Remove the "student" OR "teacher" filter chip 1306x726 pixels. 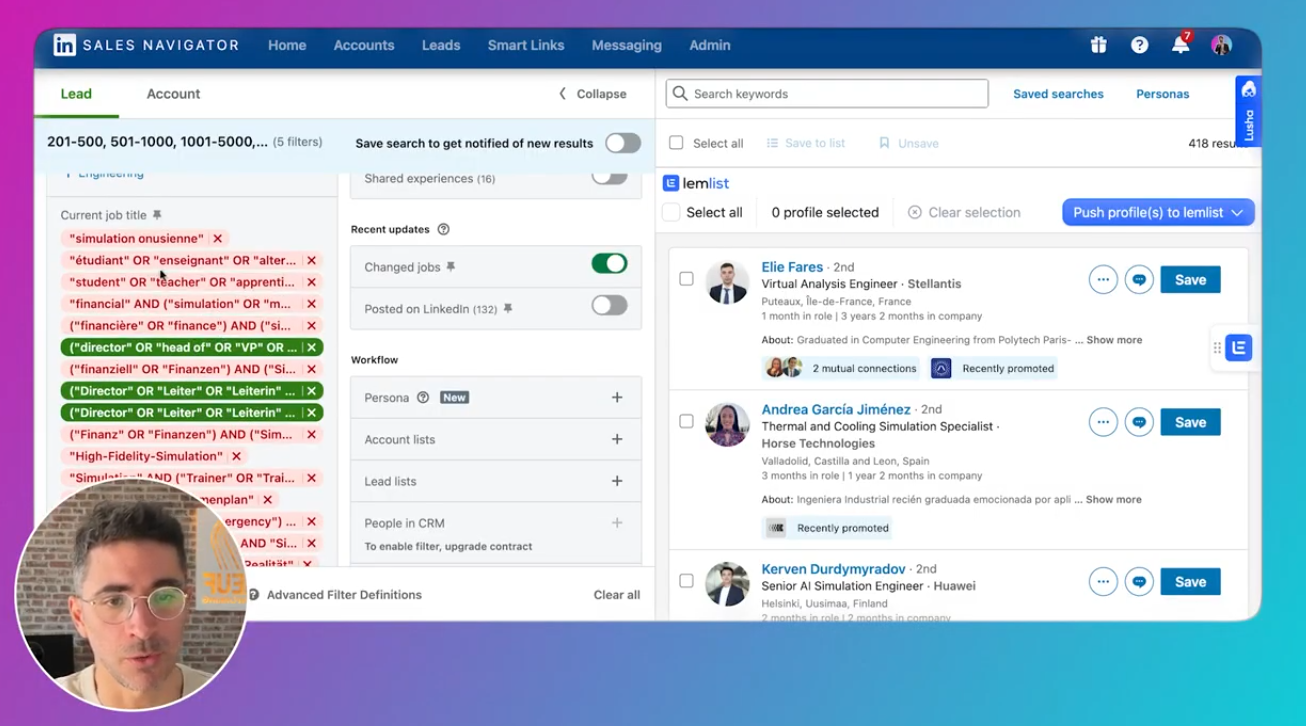pyautogui.click(x=311, y=282)
